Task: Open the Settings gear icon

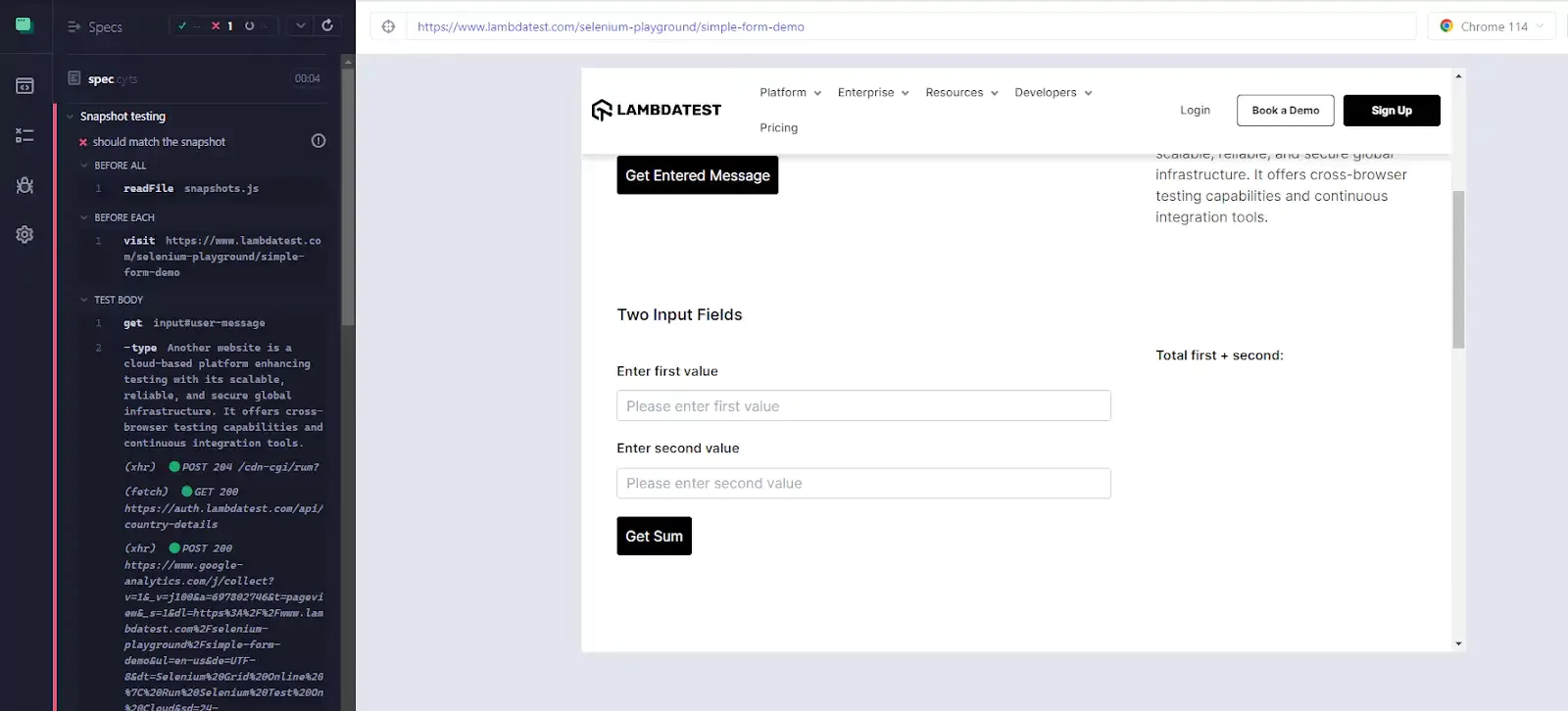Action: coord(24,235)
